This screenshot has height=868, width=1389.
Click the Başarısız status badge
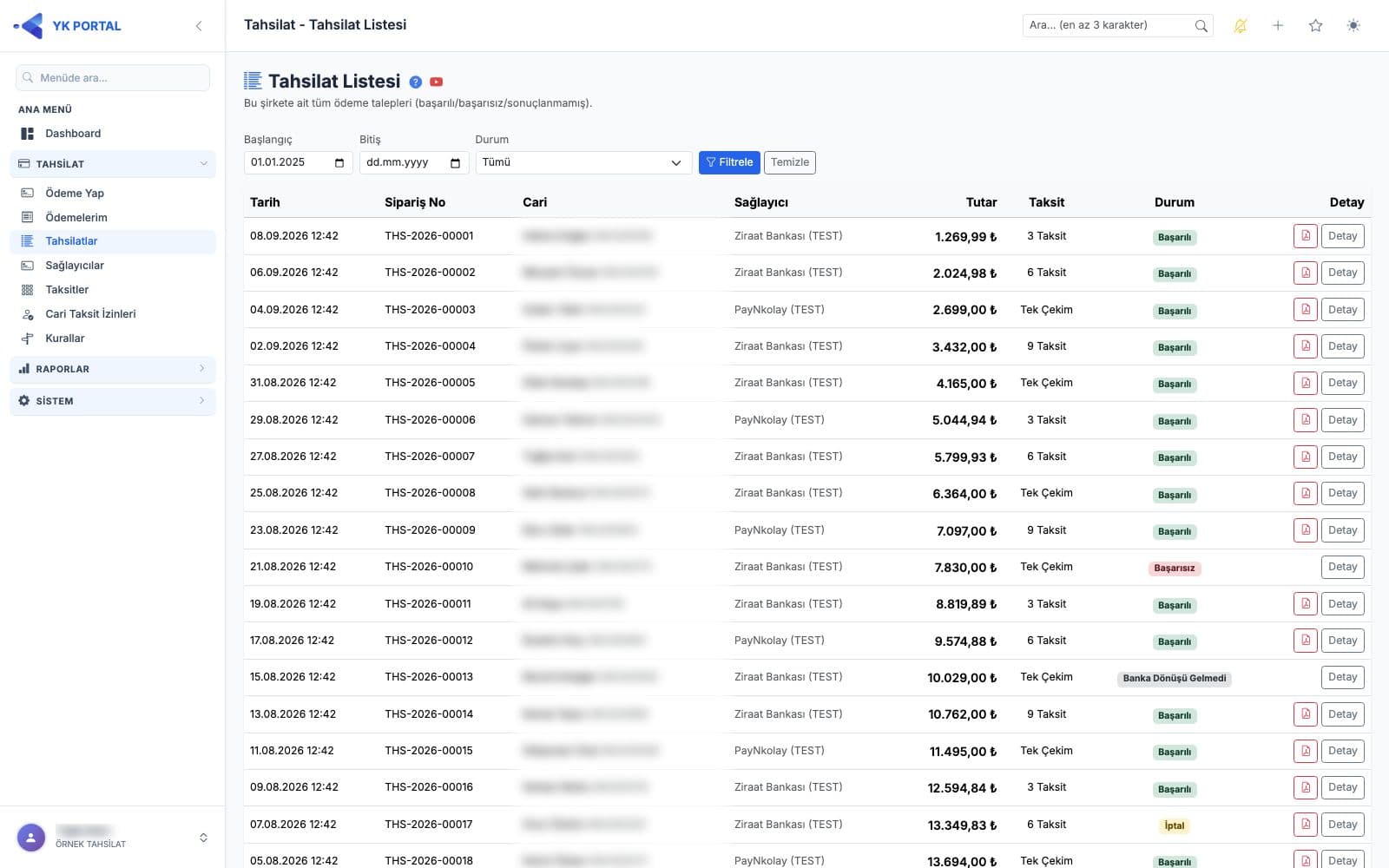pyautogui.click(x=1174, y=569)
